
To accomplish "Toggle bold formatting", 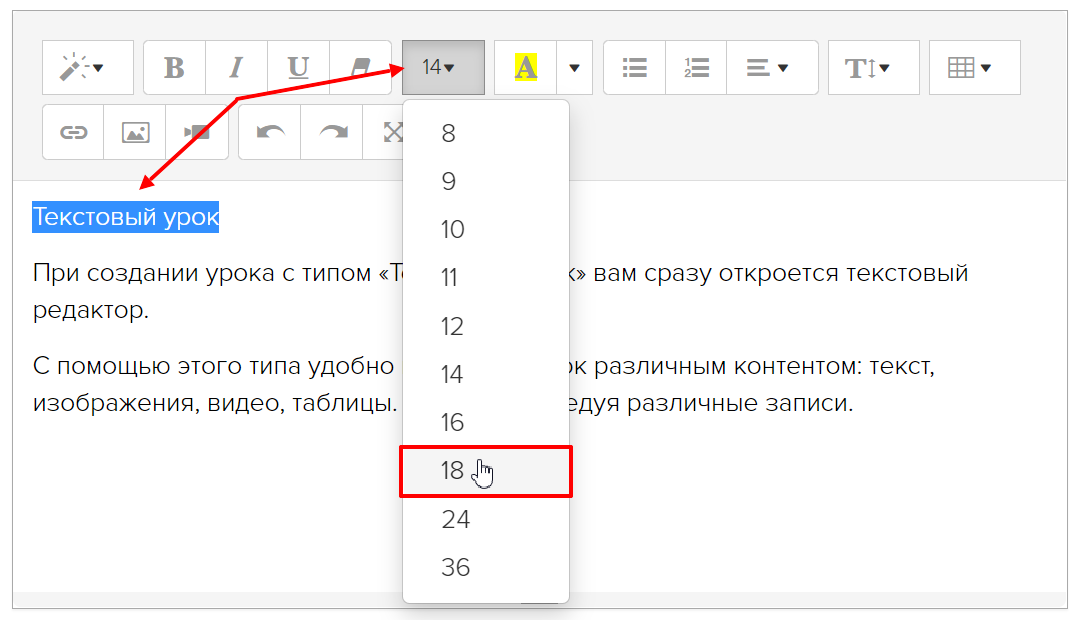I will (174, 68).
